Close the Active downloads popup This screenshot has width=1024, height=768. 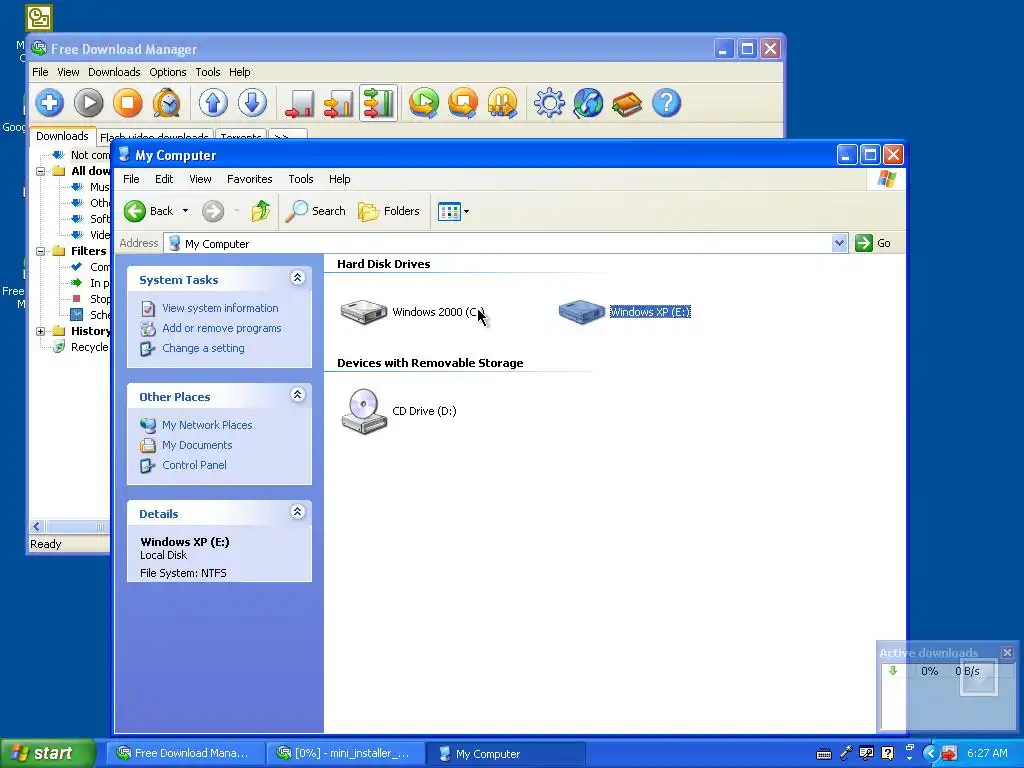(x=1008, y=652)
